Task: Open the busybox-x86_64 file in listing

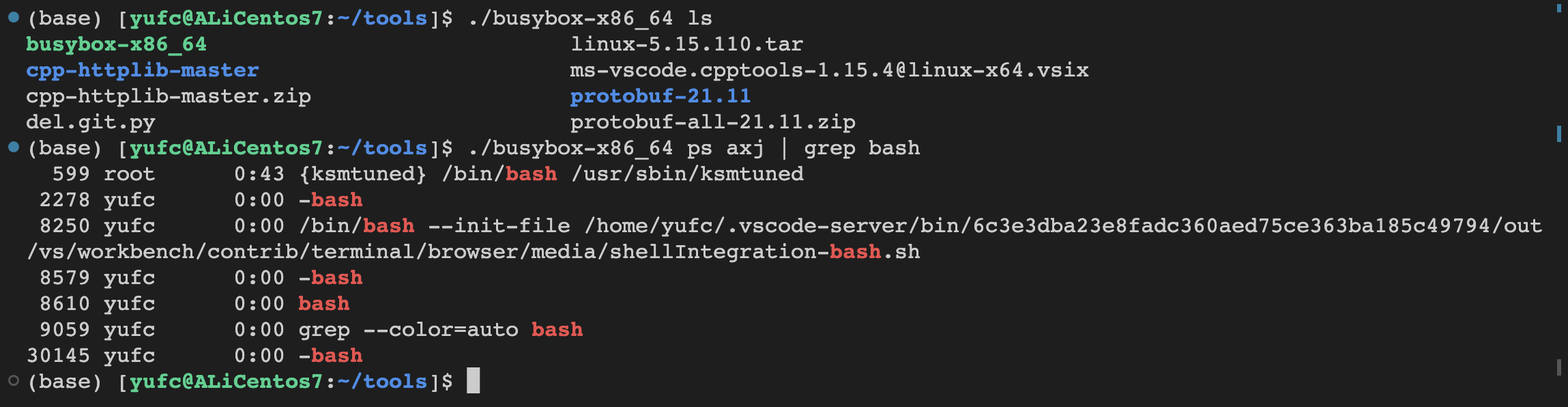Action: click(116, 44)
